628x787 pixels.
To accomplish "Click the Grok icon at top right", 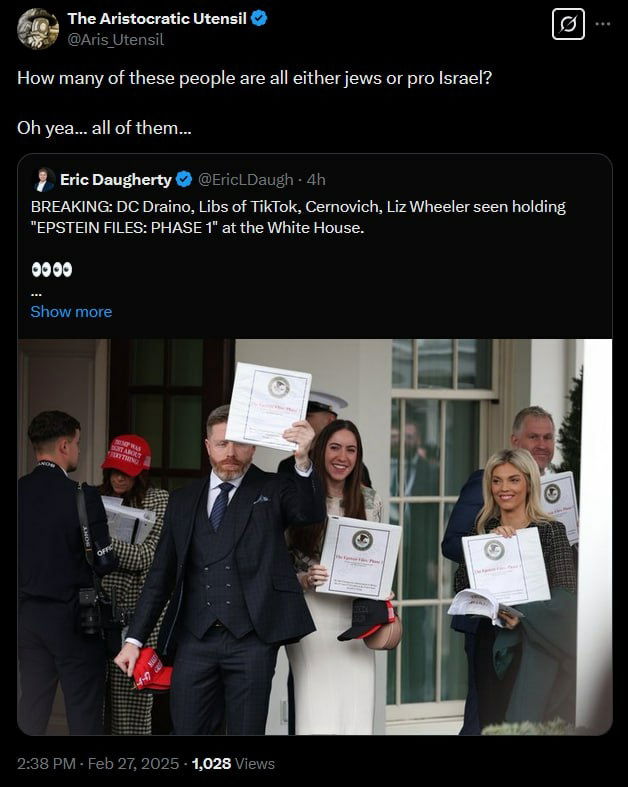I will 568,24.
